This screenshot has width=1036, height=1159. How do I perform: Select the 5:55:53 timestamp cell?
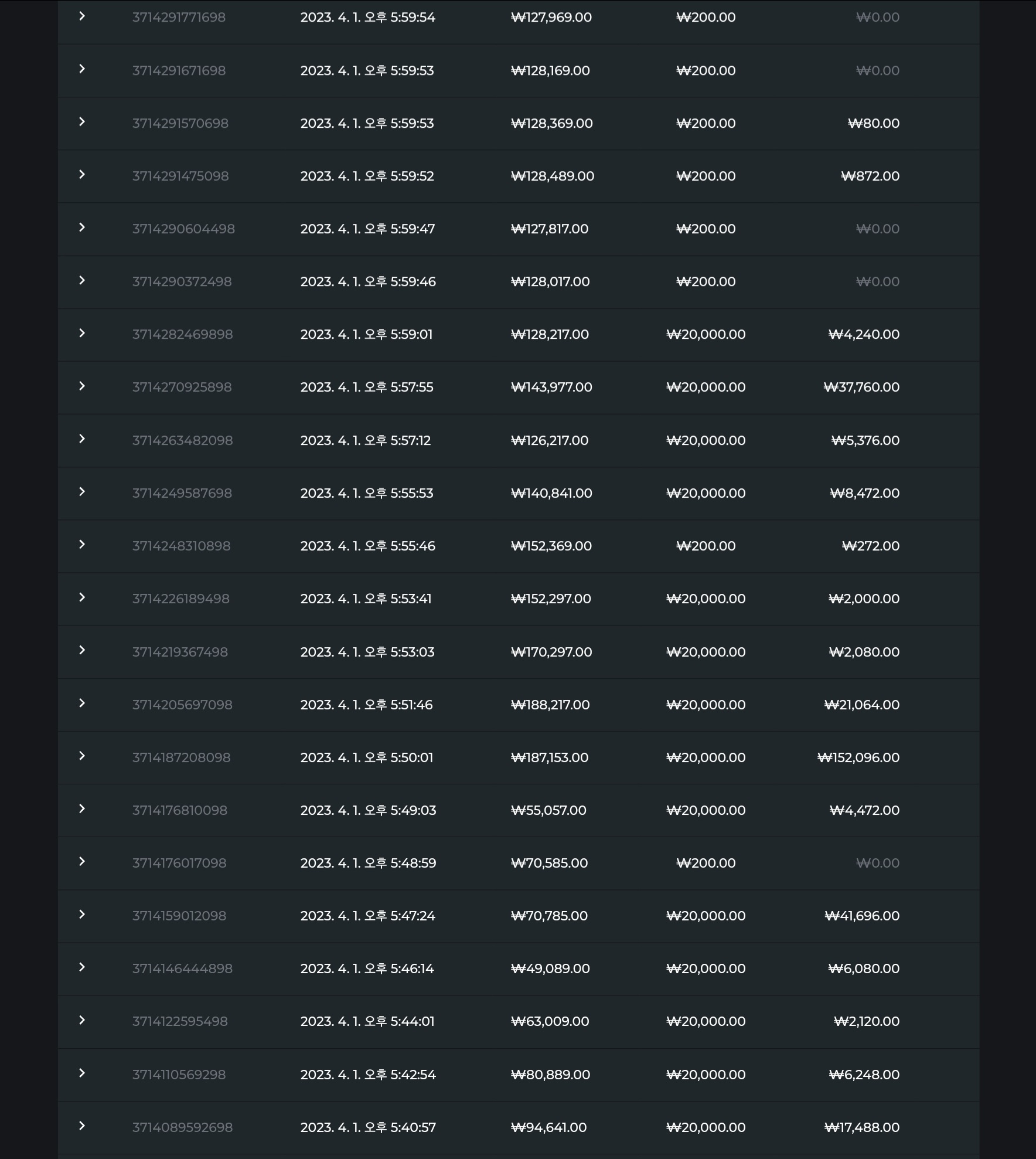pos(367,493)
